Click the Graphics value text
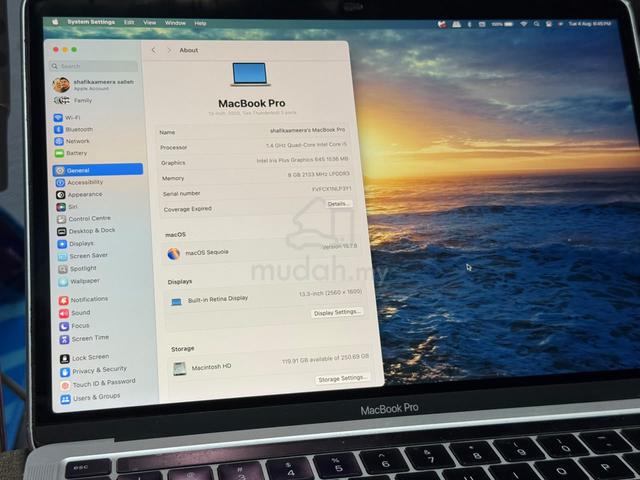 (x=302, y=160)
